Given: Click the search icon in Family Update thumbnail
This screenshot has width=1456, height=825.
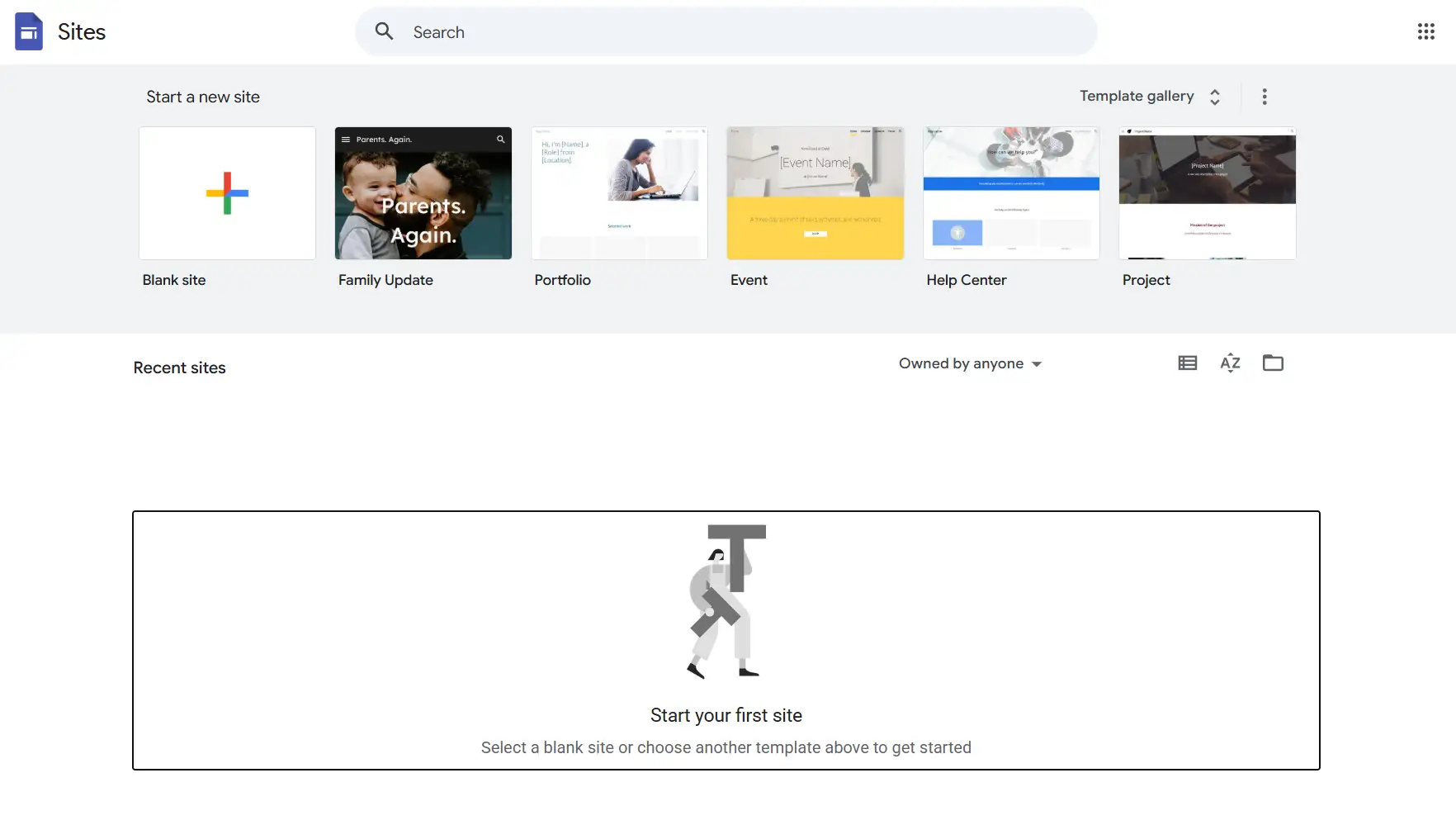Looking at the screenshot, I should [500, 140].
